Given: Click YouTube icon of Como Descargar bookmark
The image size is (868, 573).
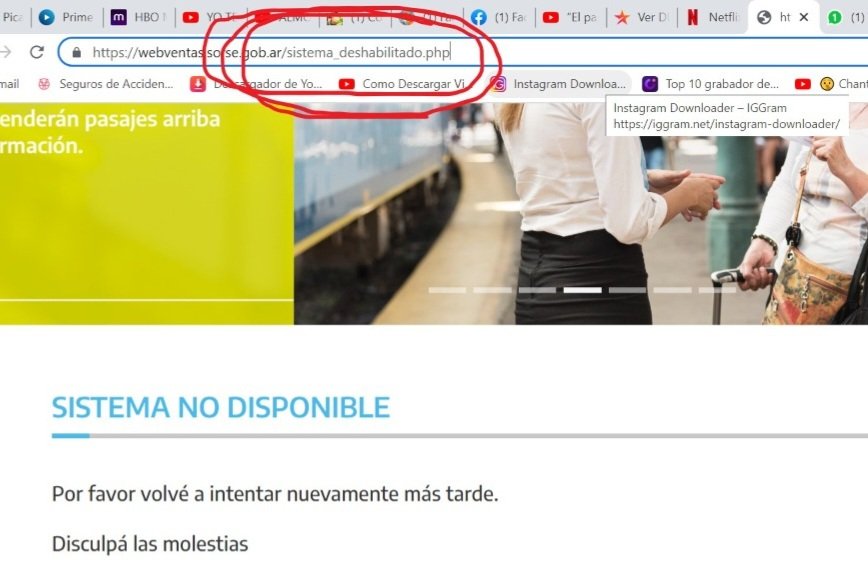Looking at the screenshot, I should pyautogui.click(x=347, y=84).
